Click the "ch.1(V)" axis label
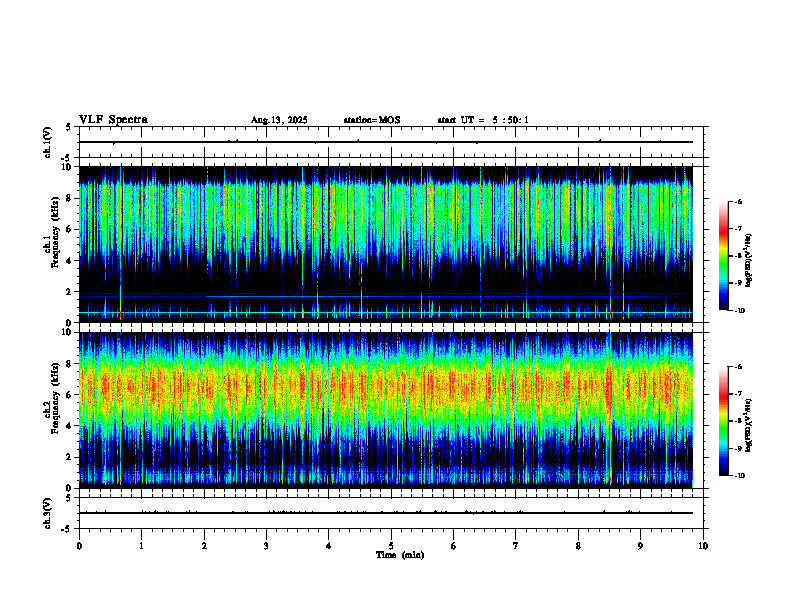The width and height of the screenshot is (792, 612). coord(48,142)
